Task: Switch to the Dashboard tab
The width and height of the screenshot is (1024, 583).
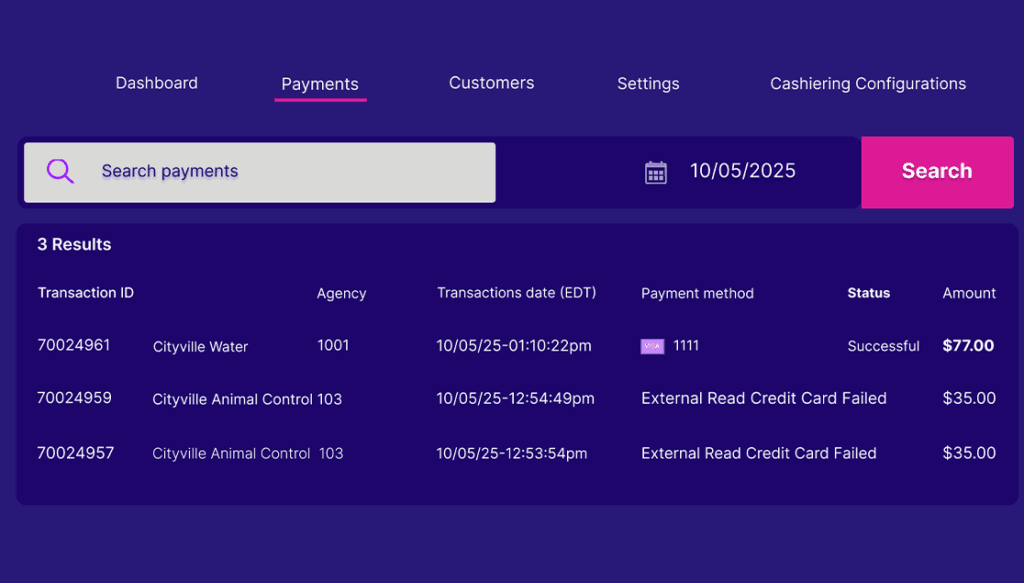Action: [156, 84]
